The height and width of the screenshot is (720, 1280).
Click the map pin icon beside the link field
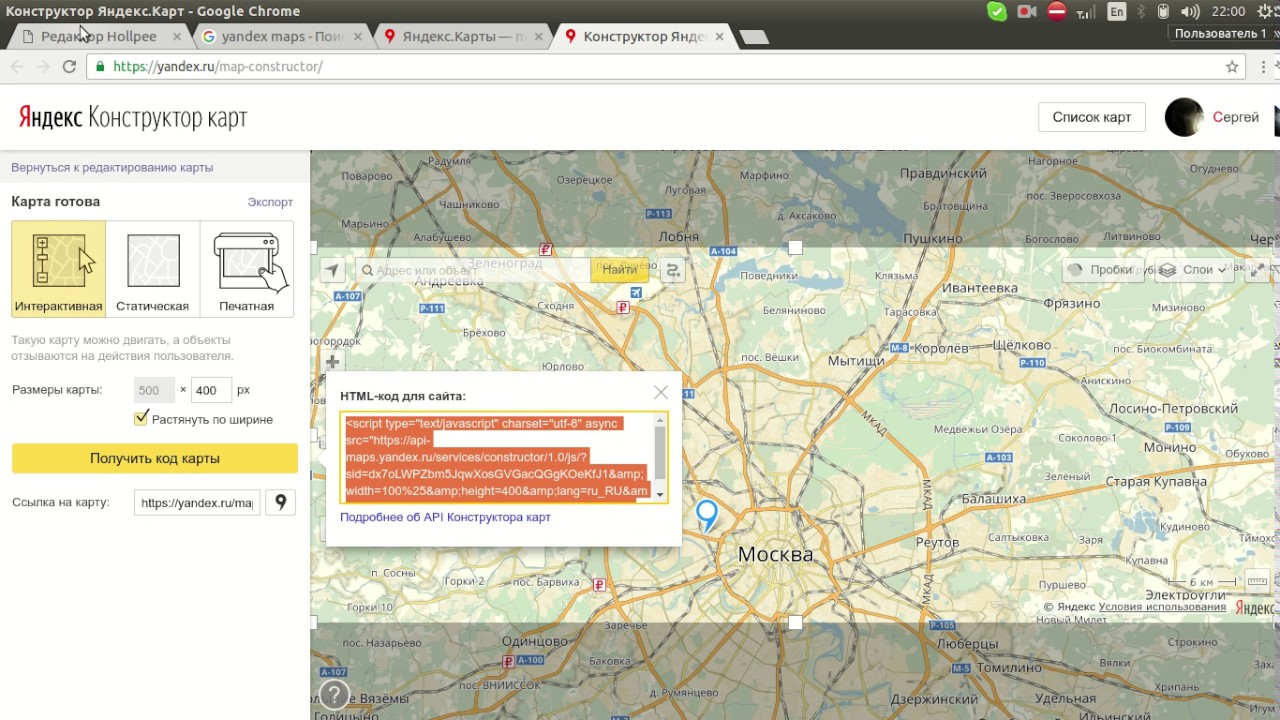pos(281,502)
